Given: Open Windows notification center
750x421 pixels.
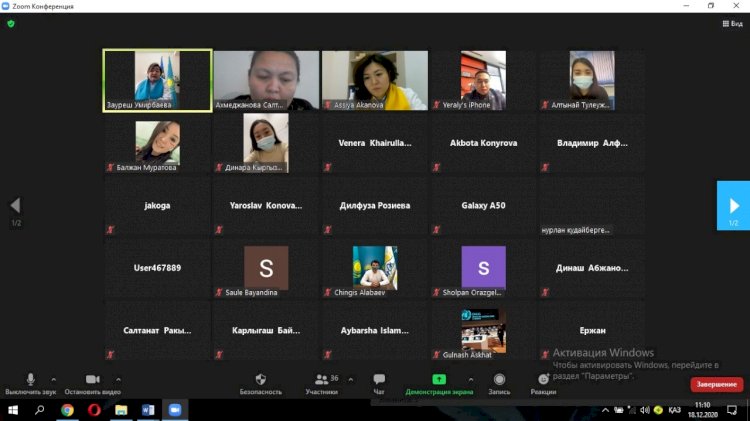Looking at the screenshot, I should (732, 410).
